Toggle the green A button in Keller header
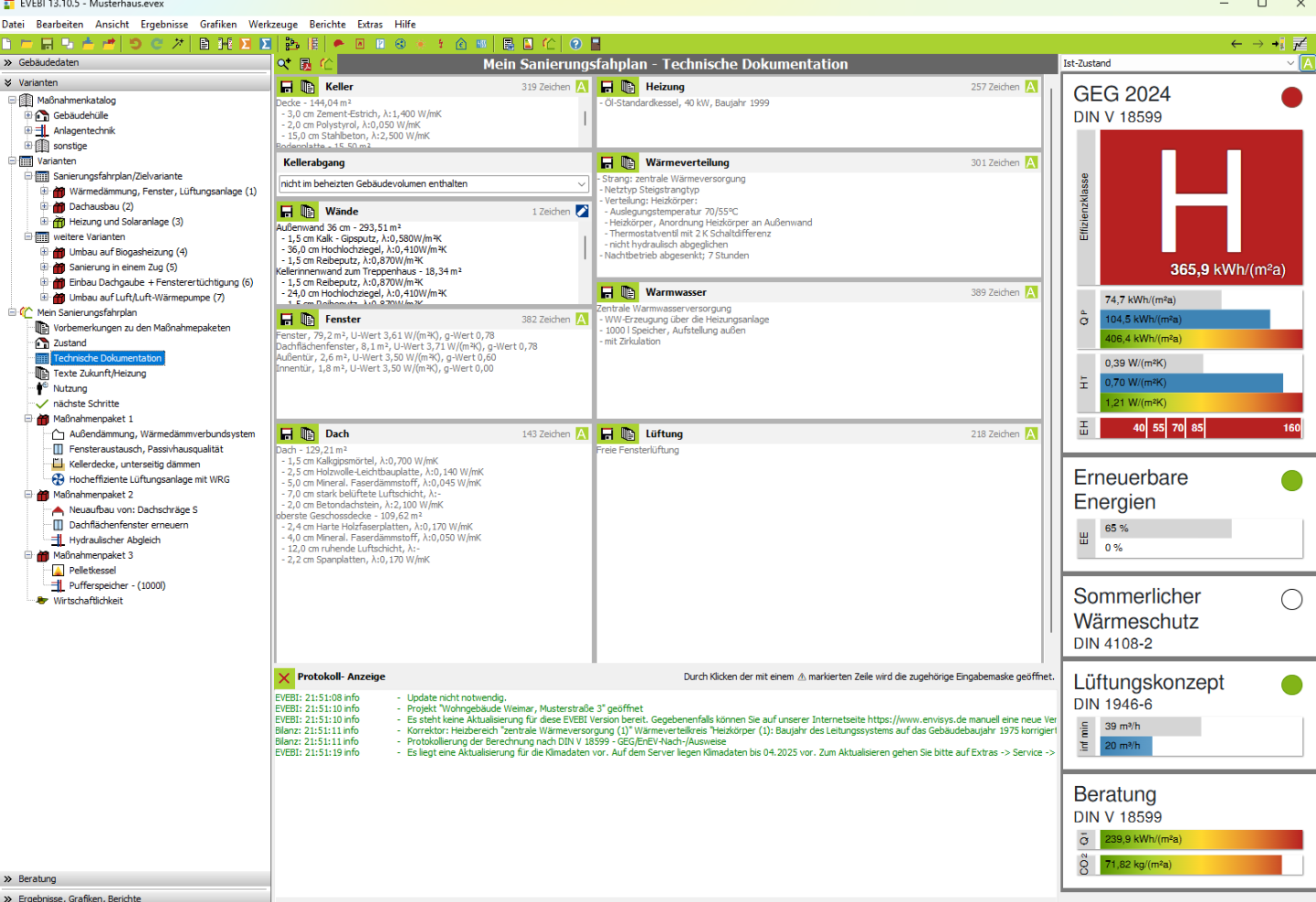The image size is (1316, 902). point(582,87)
